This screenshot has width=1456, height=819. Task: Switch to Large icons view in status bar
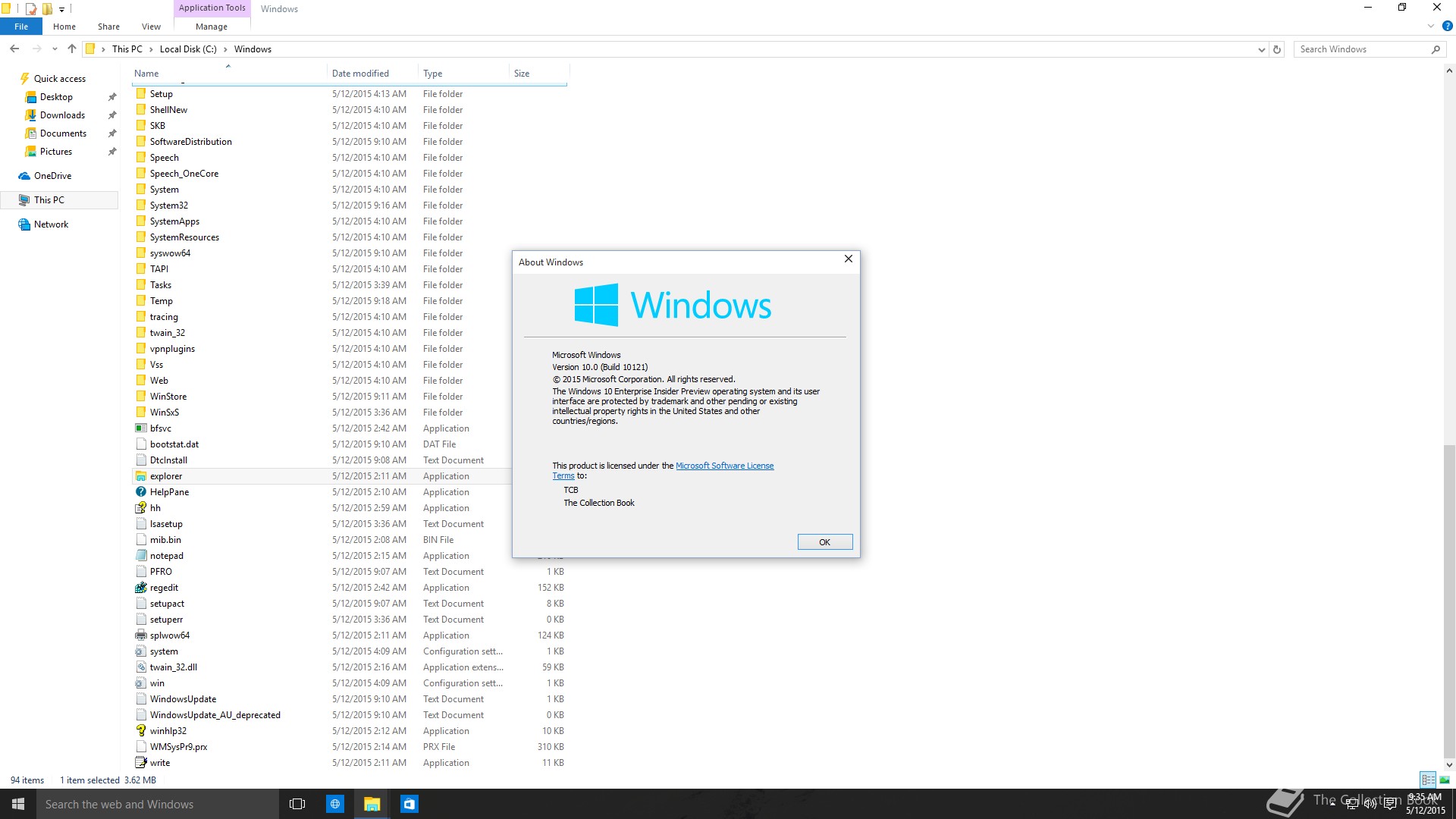(1445, 780)
